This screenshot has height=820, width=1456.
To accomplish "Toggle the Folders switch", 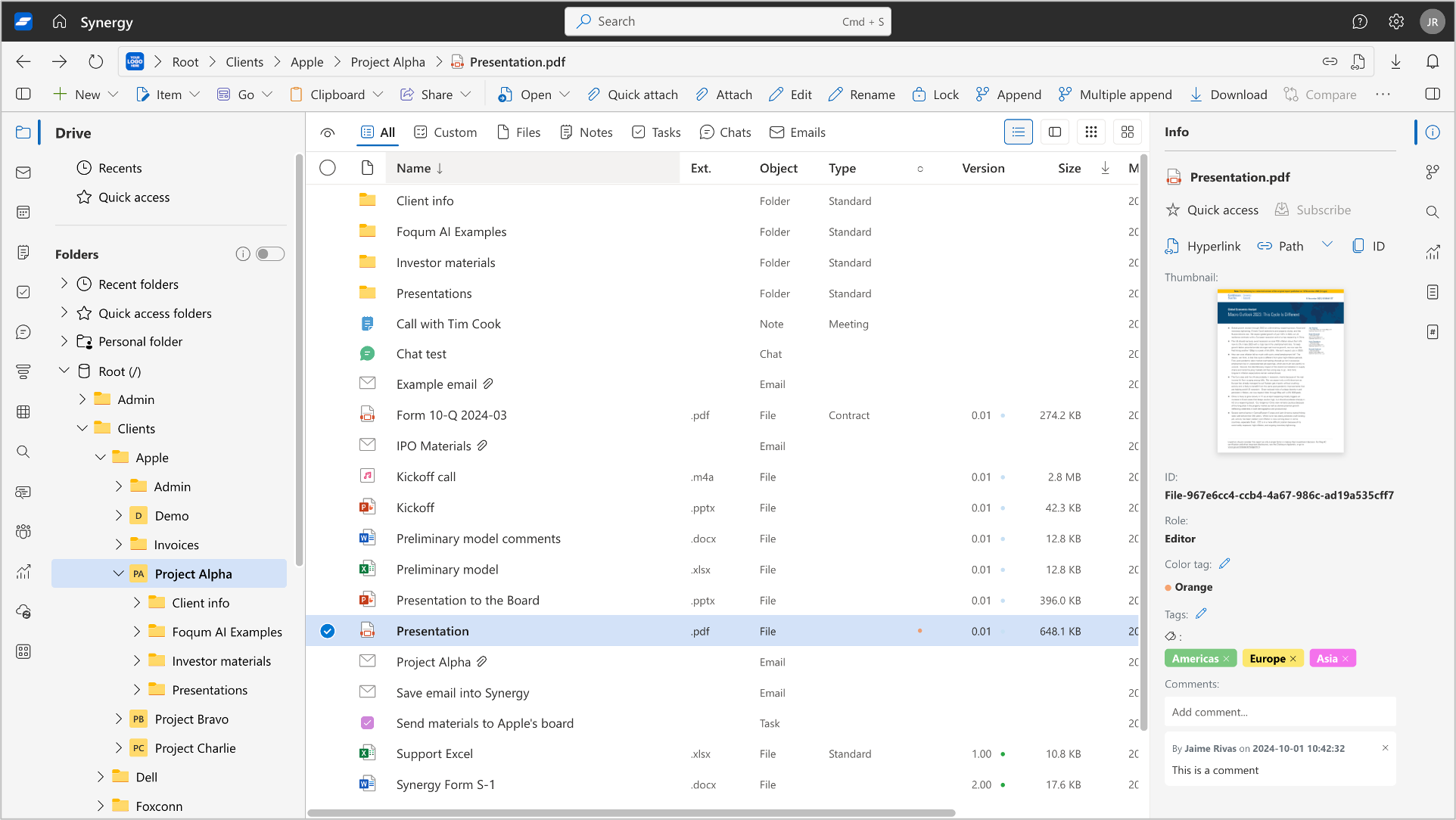I will [270, 254].
